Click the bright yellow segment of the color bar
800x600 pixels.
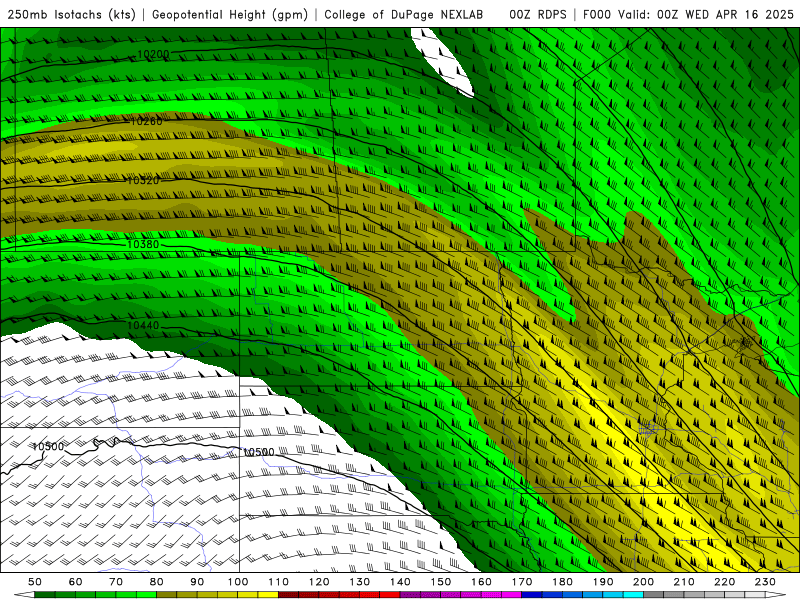268,595
